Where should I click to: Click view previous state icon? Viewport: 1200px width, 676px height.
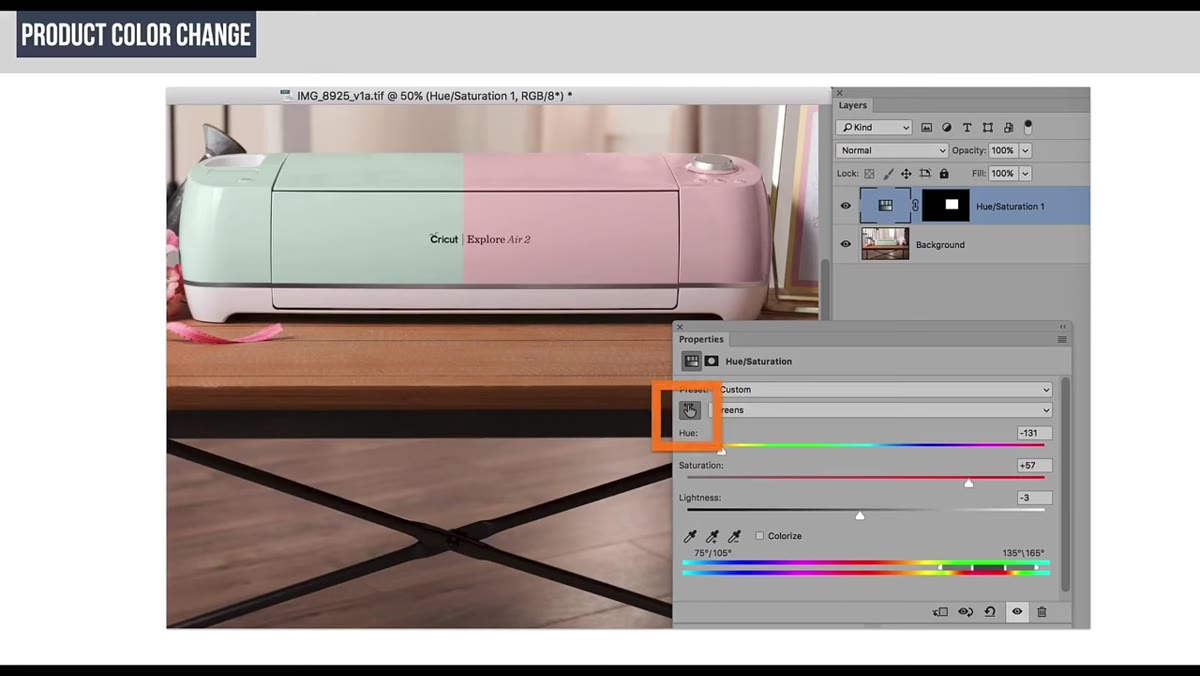pyautogui.click(x=966, y=612)
